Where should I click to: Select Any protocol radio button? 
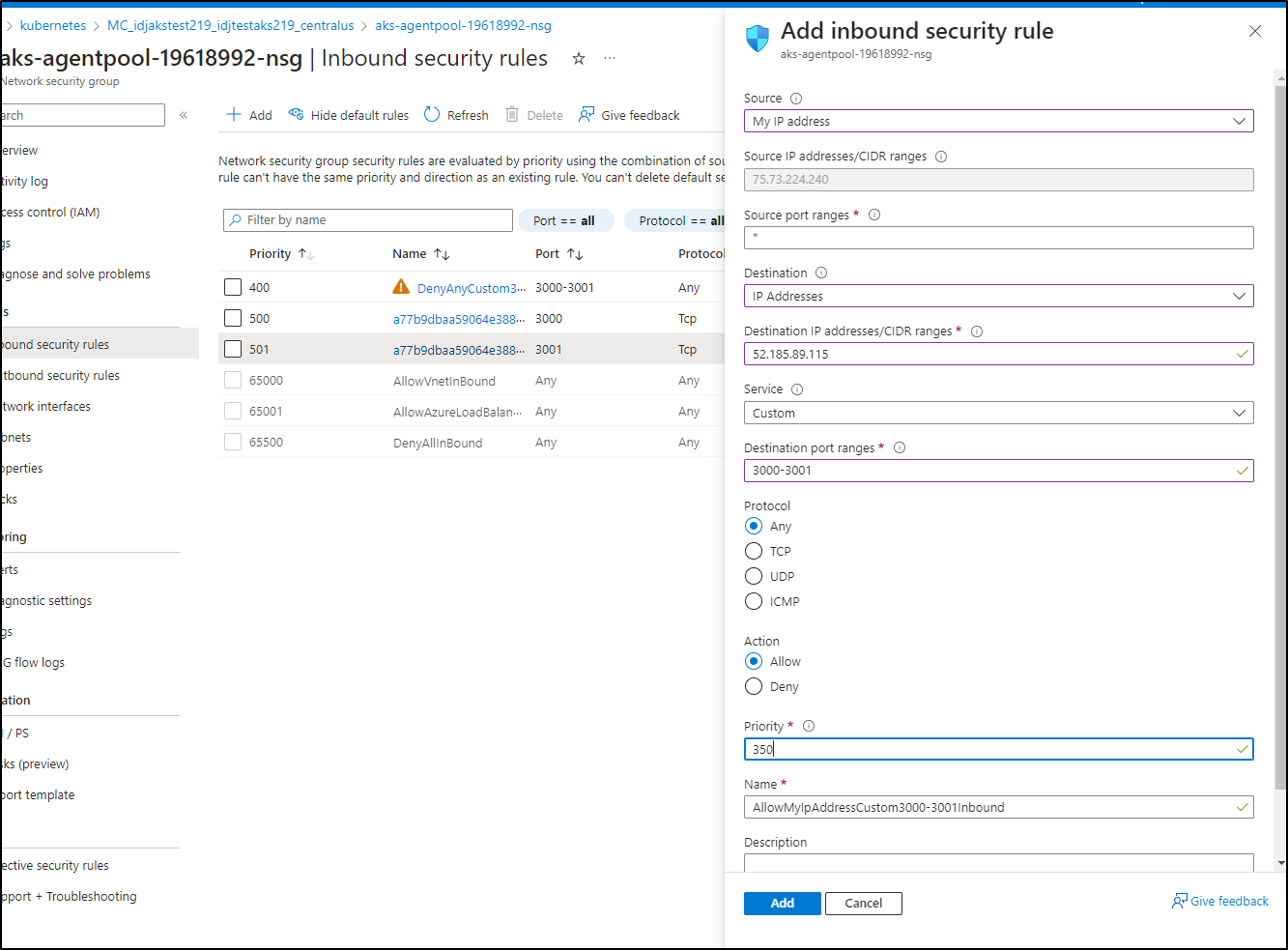754,526
